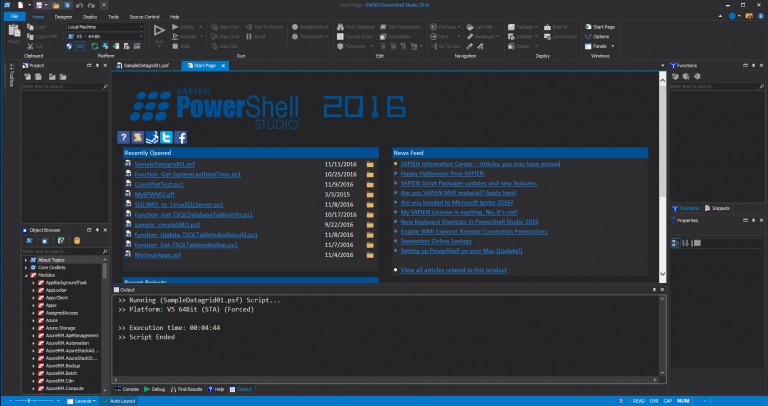Click the Start Page vertical scrollbar
The width and height of the screenshot is (768, 406).
[663, 177]
